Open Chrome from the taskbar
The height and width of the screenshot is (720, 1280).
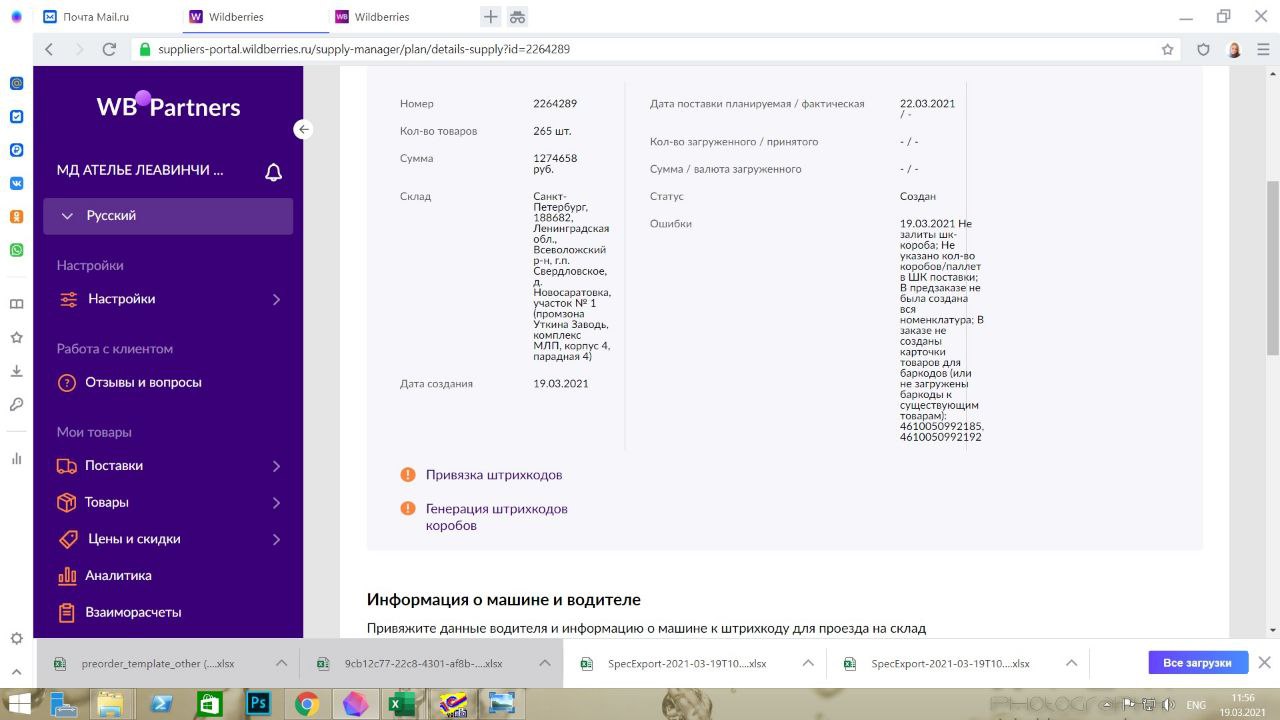coord(306,704)
